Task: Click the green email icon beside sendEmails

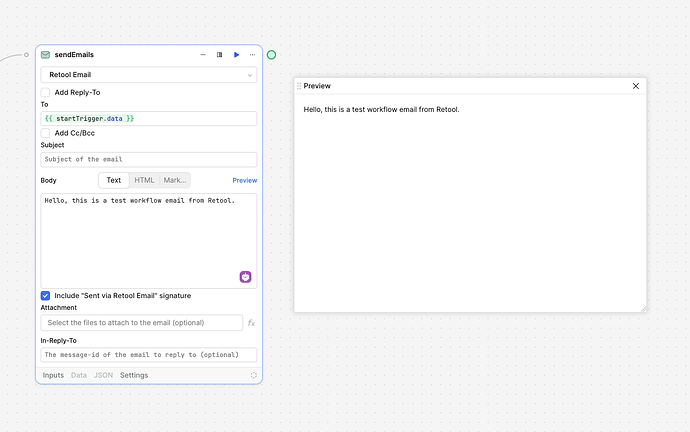Action: coord(46,55)
